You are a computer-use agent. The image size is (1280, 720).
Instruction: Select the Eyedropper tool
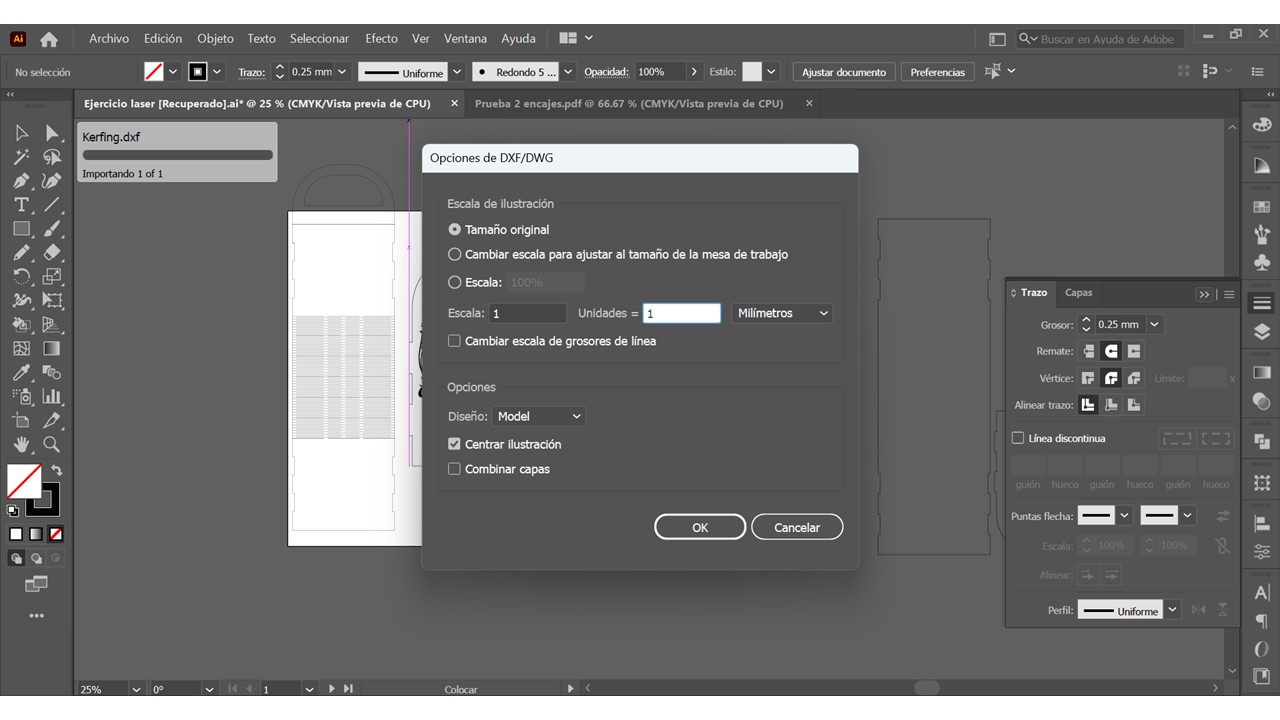[21, 373]
